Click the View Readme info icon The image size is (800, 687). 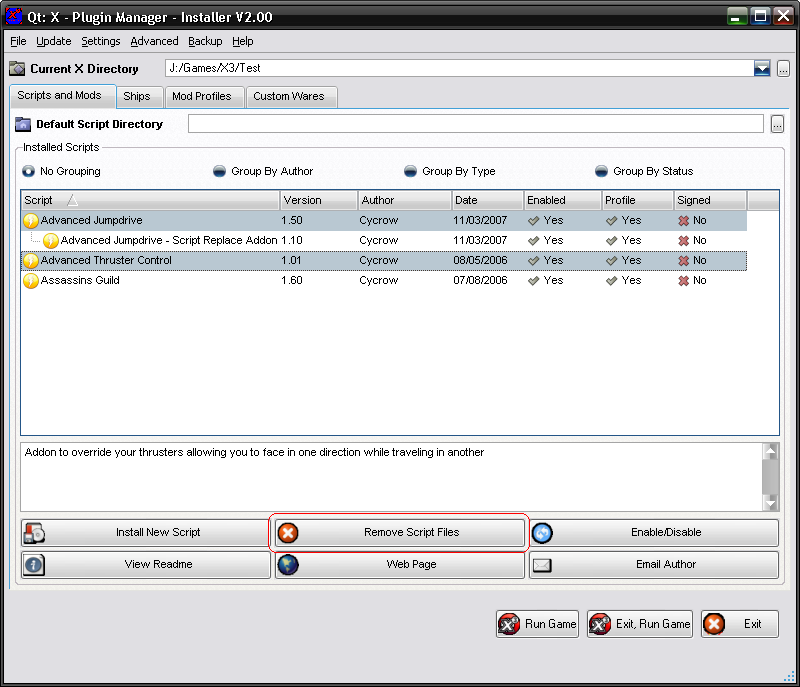tap(34, 565)
